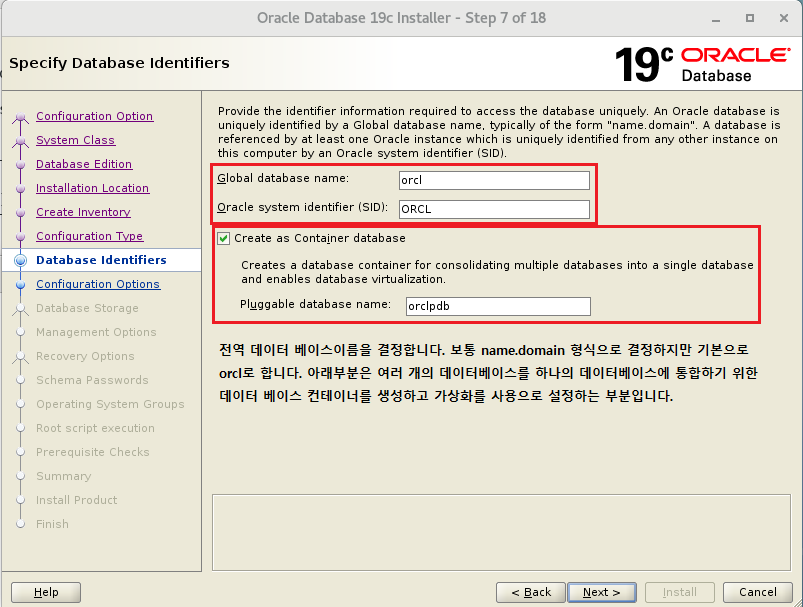803x607 pixels.
Task: Click the 'Specify Database Identifiers' heading
Action: (x=119, y=63)
